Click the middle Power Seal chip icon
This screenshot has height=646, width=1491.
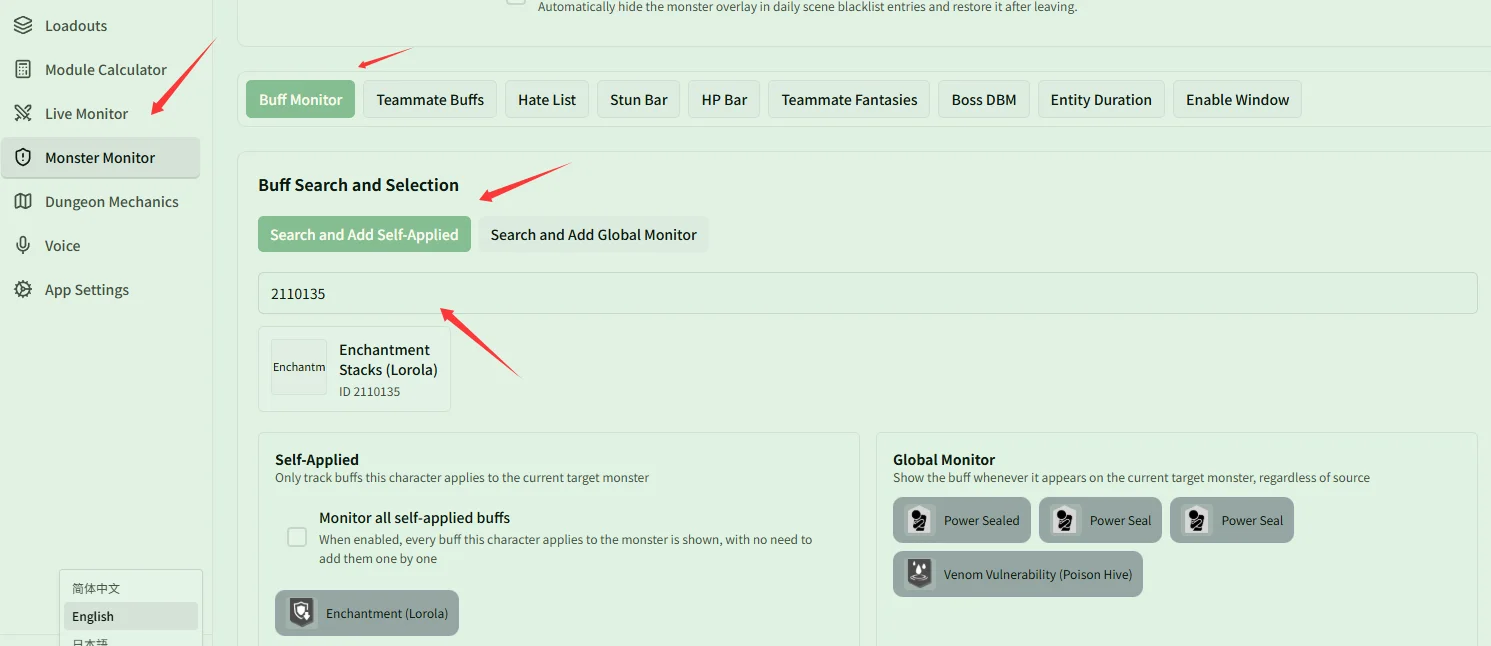(1065, 520)
